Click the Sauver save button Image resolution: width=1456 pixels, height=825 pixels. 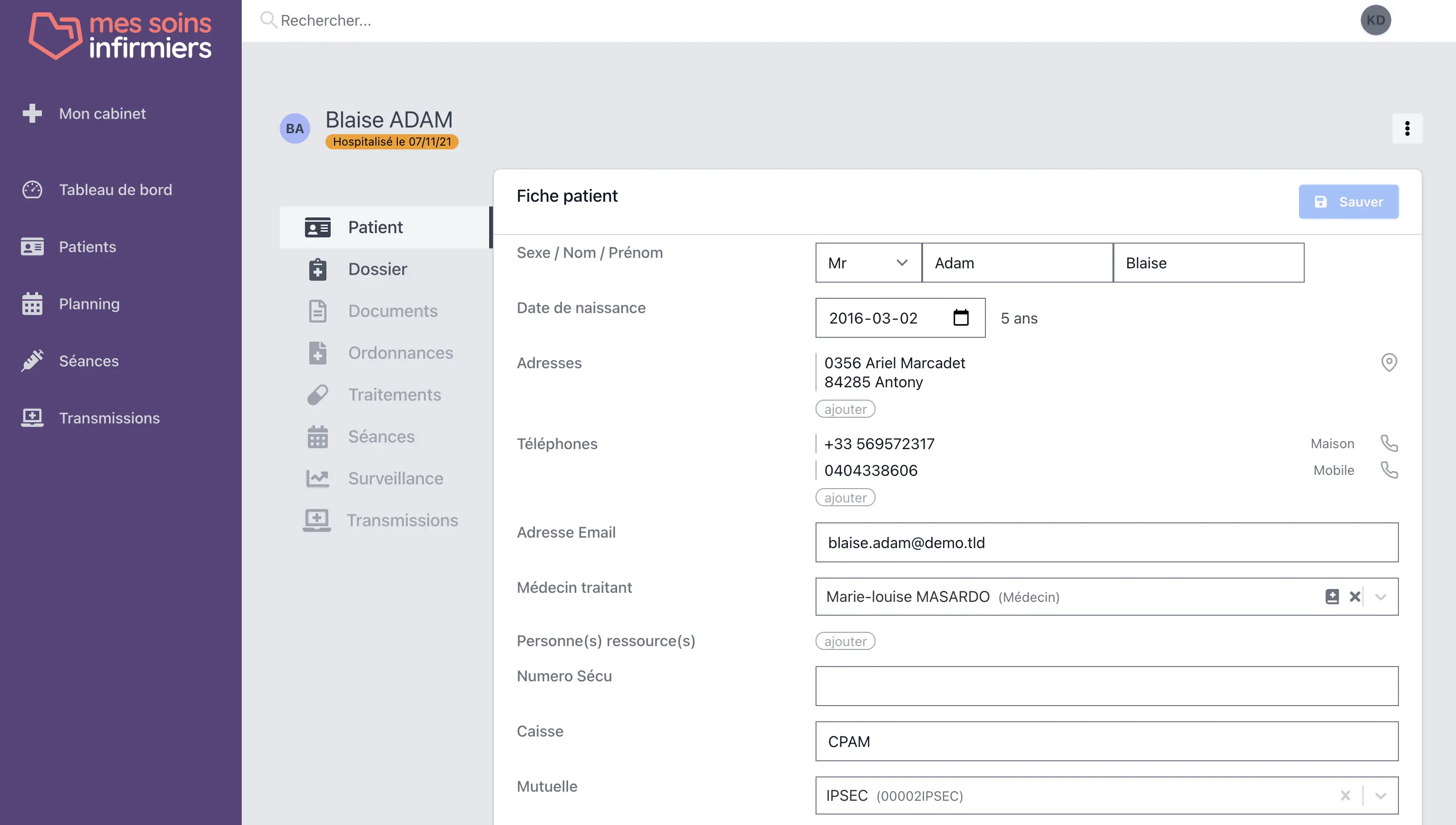pos(1348,202)
